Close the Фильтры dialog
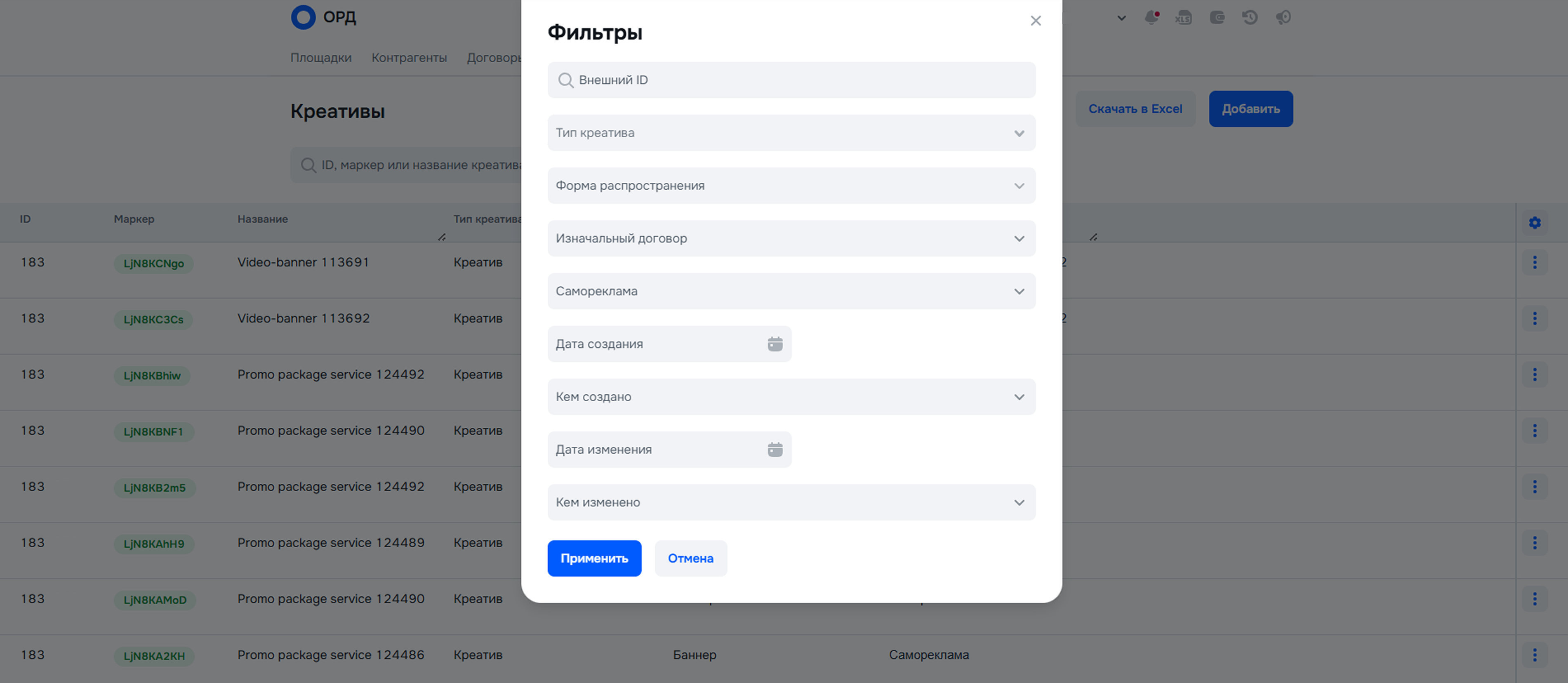The width and height of the screenshot is (1568, 683). pyautogui.click(x=1036, y=21)
